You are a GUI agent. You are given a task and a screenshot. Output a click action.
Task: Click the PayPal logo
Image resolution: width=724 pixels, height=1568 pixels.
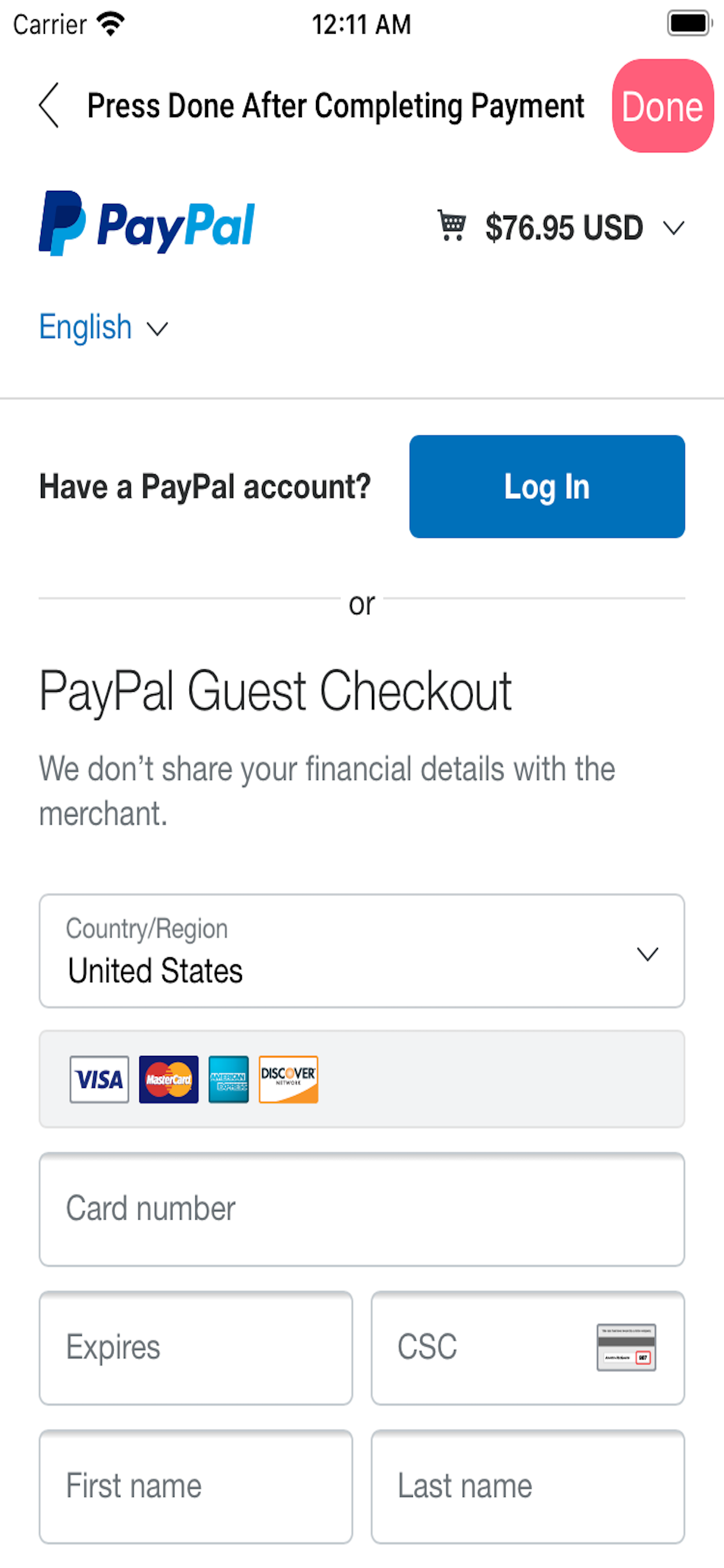tap(147, 223)
